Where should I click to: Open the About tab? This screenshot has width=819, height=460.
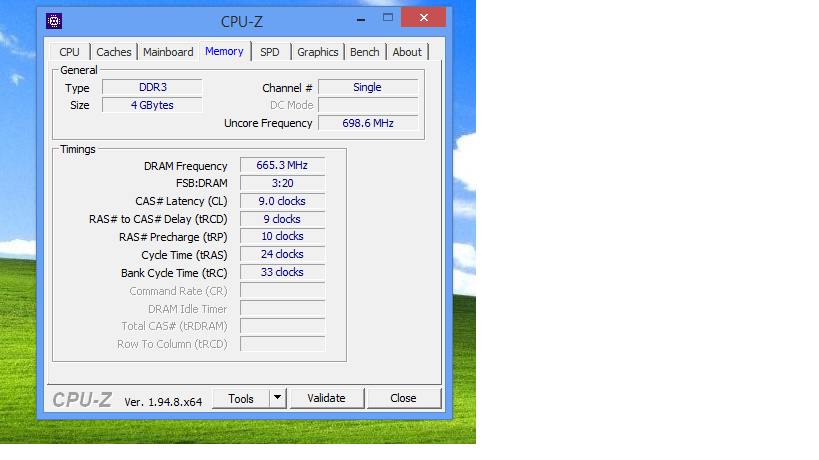pos(407,52)
